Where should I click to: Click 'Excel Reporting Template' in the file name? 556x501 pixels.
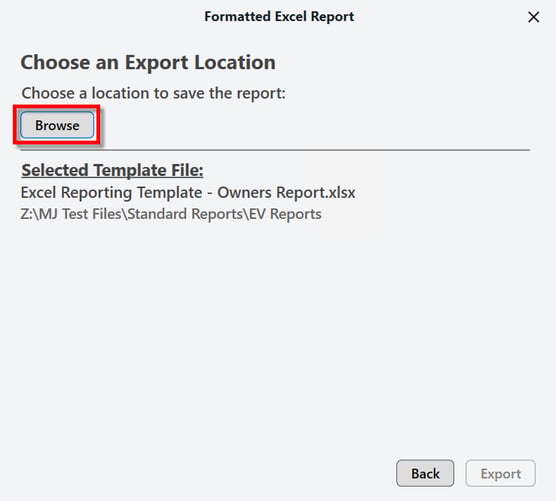click(111, 193)
